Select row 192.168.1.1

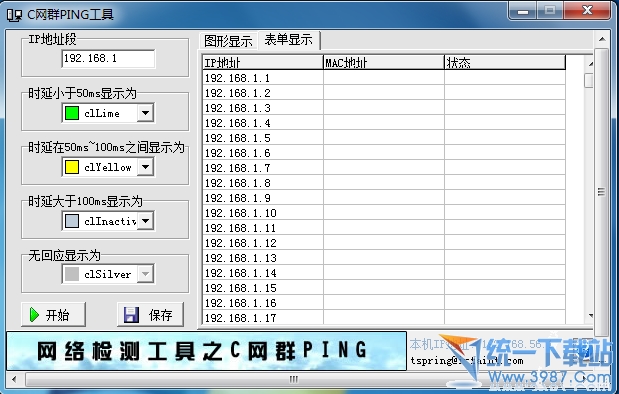(384, 78)
